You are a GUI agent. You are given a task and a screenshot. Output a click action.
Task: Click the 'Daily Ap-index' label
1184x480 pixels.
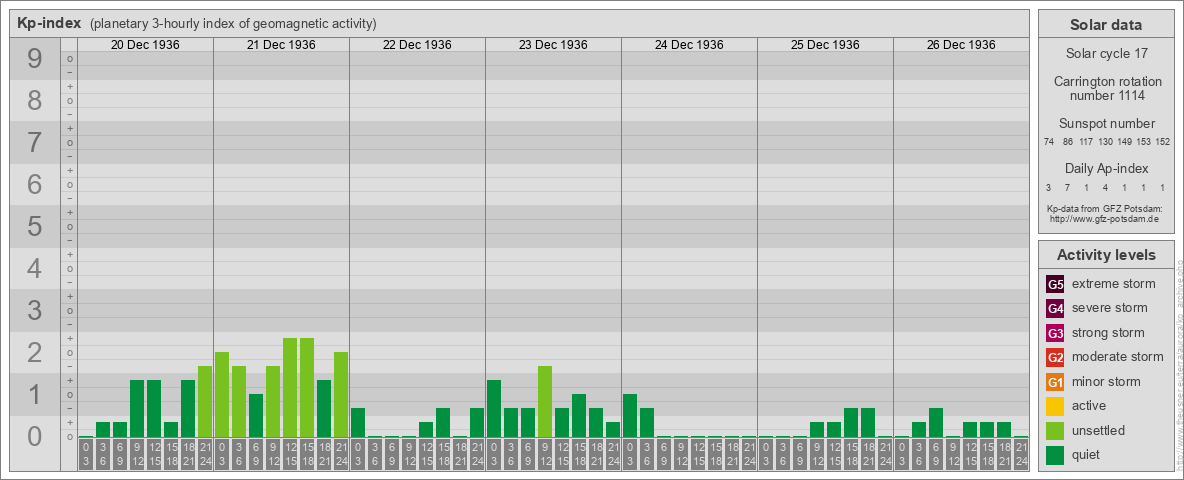pos(1106,168)
